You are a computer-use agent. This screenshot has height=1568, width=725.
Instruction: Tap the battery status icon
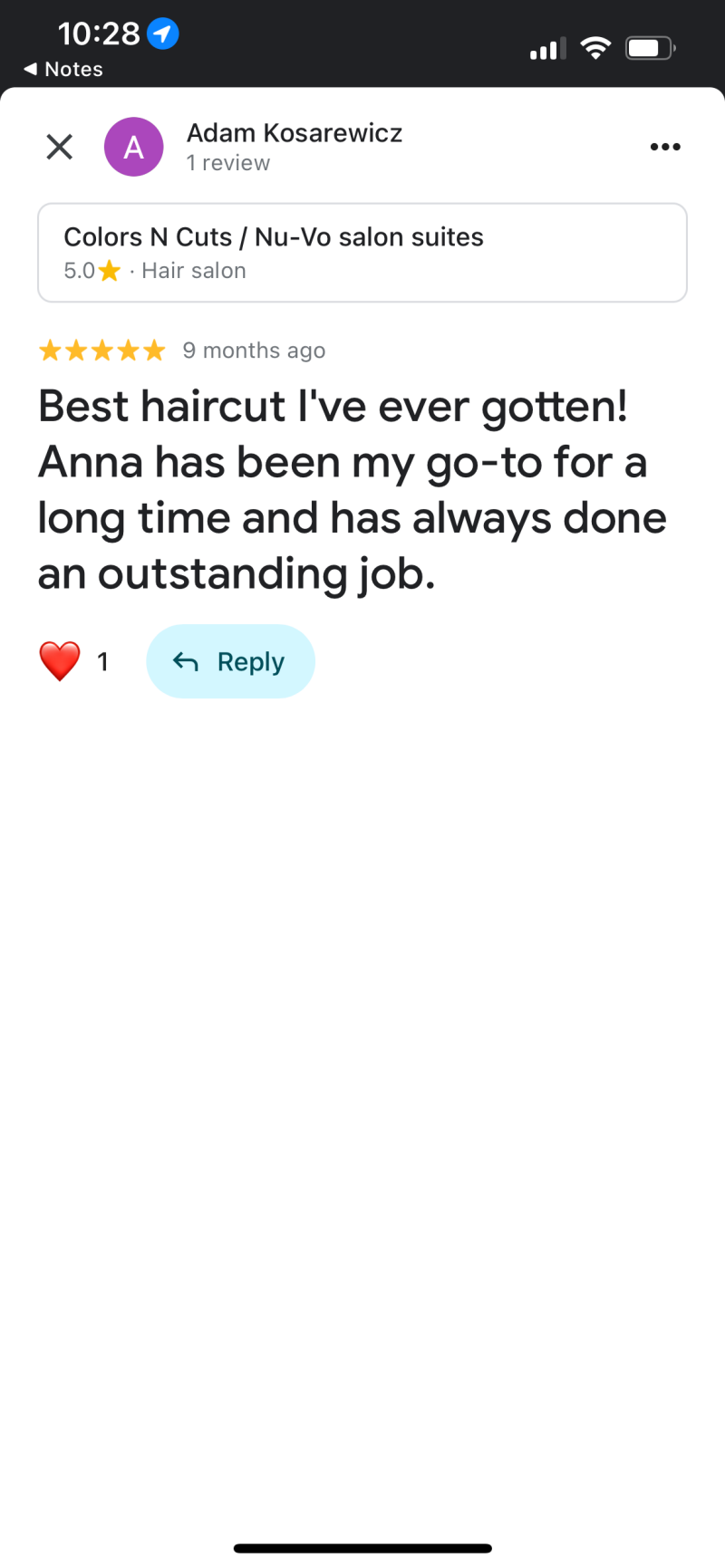pos(651,48)
